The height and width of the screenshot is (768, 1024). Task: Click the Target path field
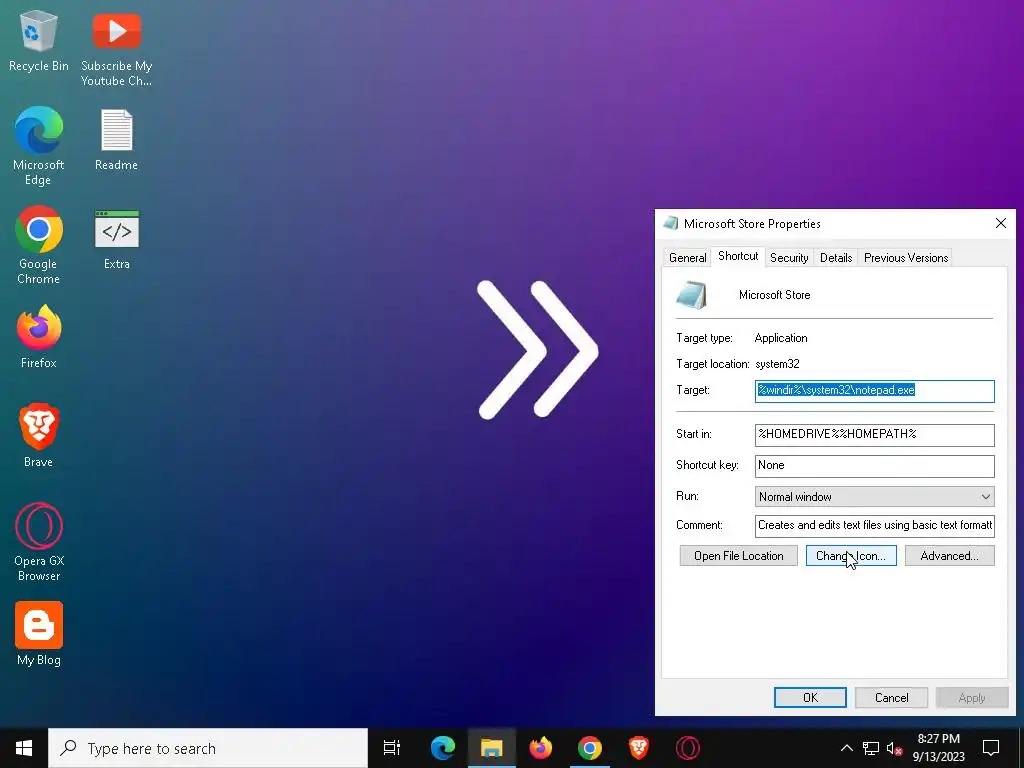click(874, 391)
